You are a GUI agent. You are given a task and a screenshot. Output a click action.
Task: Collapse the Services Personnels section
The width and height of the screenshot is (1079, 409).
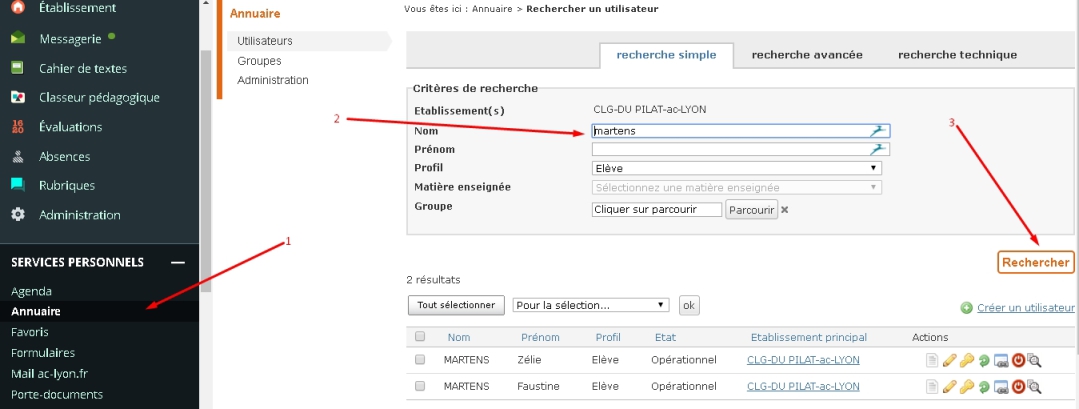click(x=177, y=262)
